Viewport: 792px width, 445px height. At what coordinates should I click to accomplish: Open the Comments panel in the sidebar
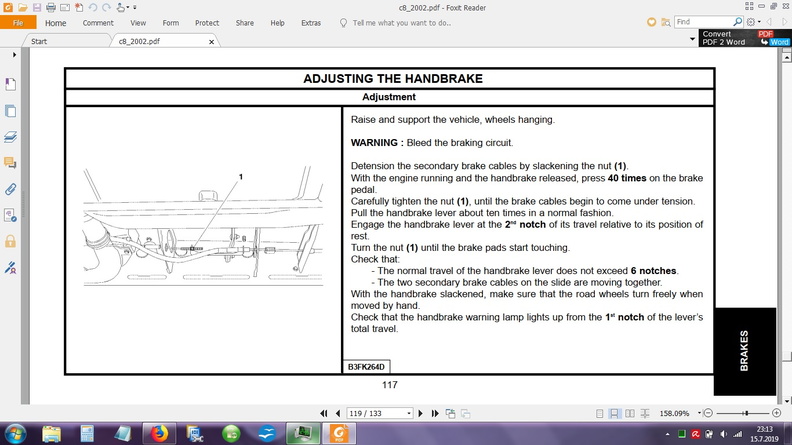pyautogui.click(x=10, y=163)
